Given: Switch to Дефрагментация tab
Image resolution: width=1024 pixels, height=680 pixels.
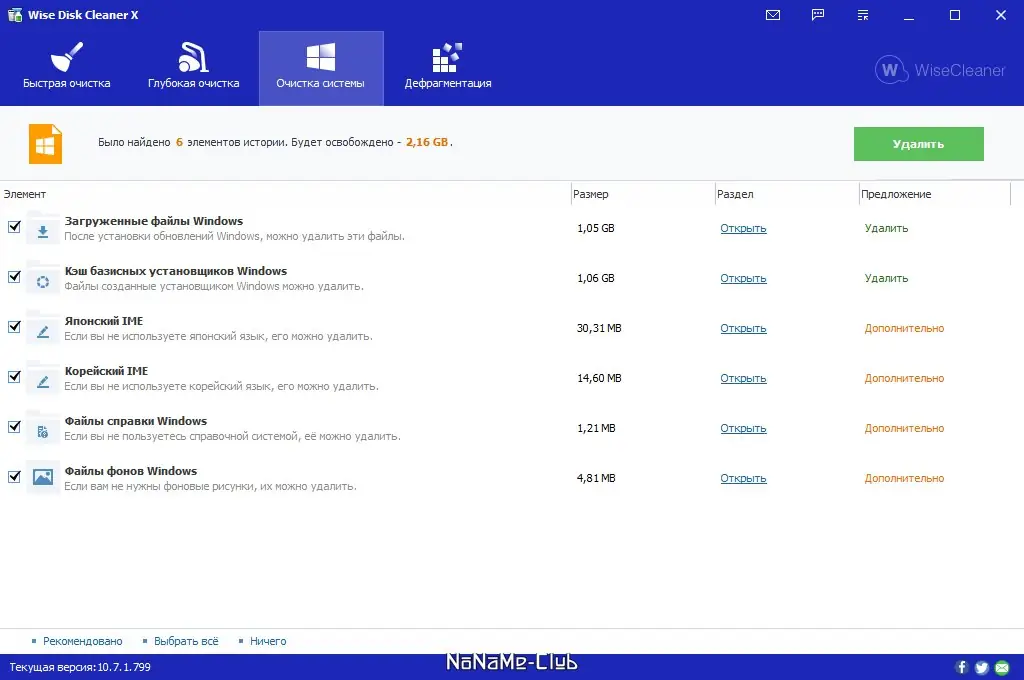Looking at the screenshot, I should click(448, 68).
